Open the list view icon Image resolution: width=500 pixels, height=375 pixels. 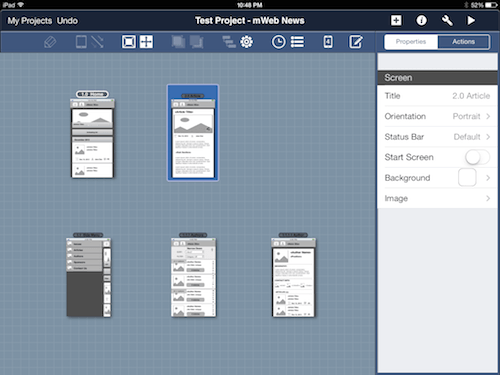click(297, 42)
